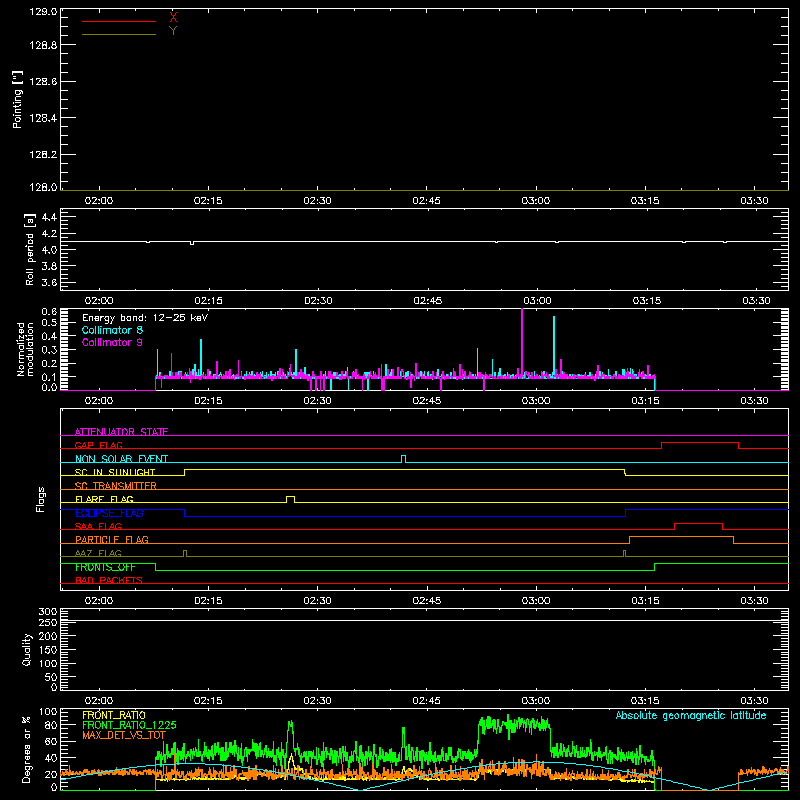
Task: Click the tall cyan spike after 03:00
Action: pyautogui.click(x=554, y=346)
